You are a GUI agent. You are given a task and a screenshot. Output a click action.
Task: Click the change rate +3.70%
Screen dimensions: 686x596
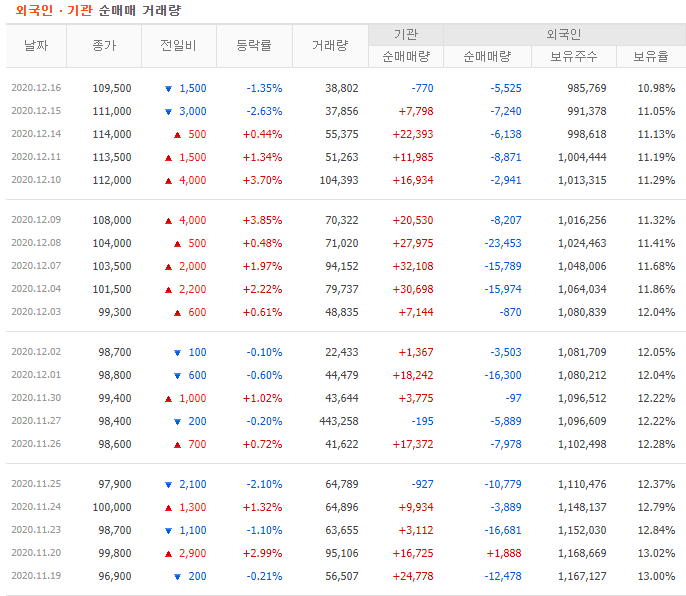tap(262, 180)
